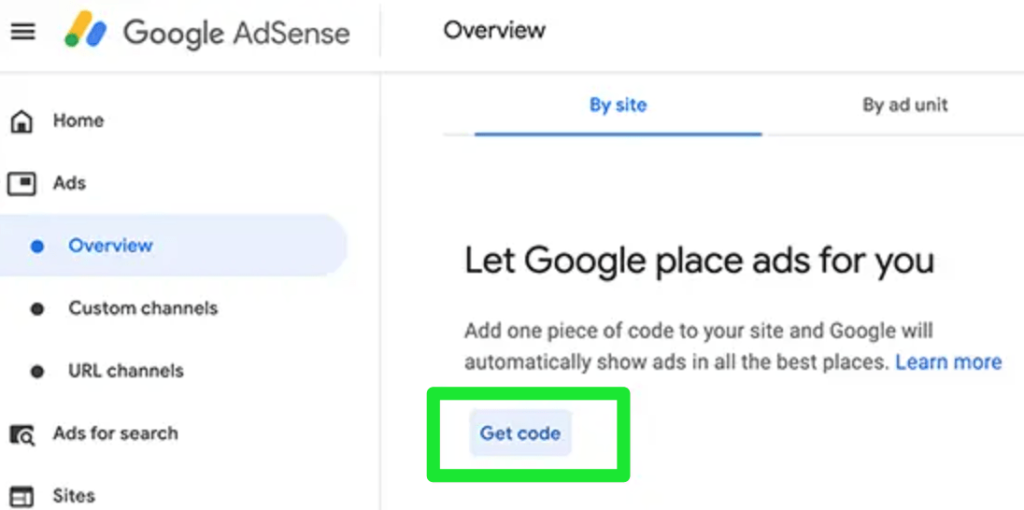Click the blue bullet beside Overview
The width and height of the screenshot is (1024, 510).
(x=37, y=246)
